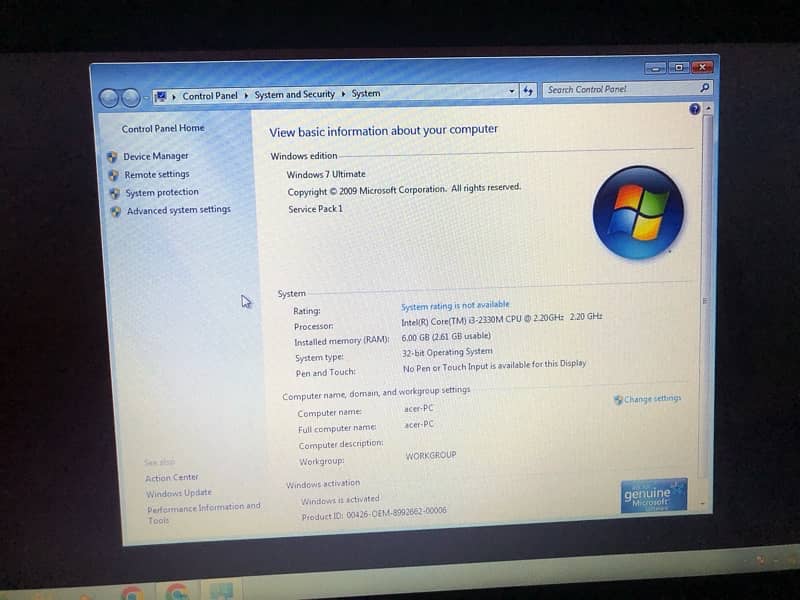Click the refresh icon beside address bar
This screenshot has height=600, width=800.
coord(528,91)
